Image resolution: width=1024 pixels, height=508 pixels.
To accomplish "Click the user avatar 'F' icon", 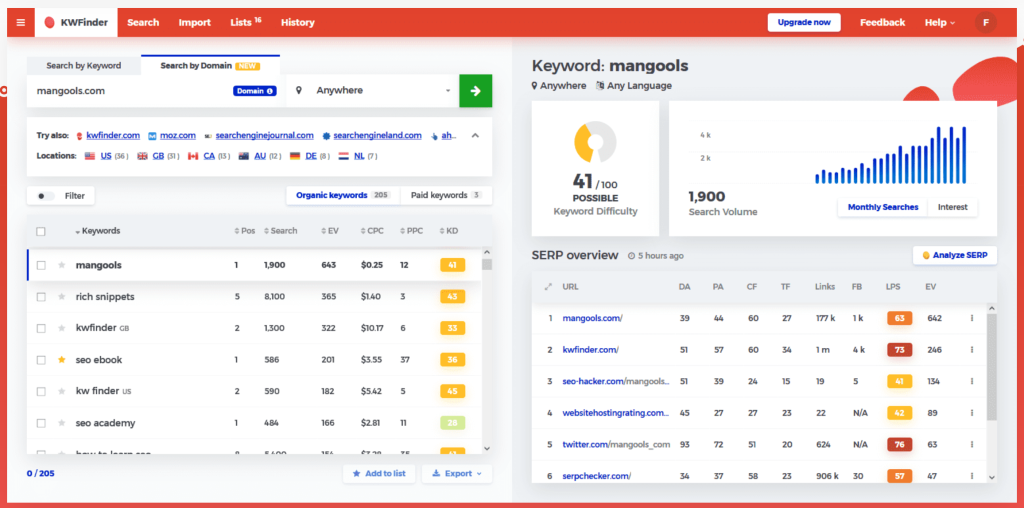I will point(985,22).
